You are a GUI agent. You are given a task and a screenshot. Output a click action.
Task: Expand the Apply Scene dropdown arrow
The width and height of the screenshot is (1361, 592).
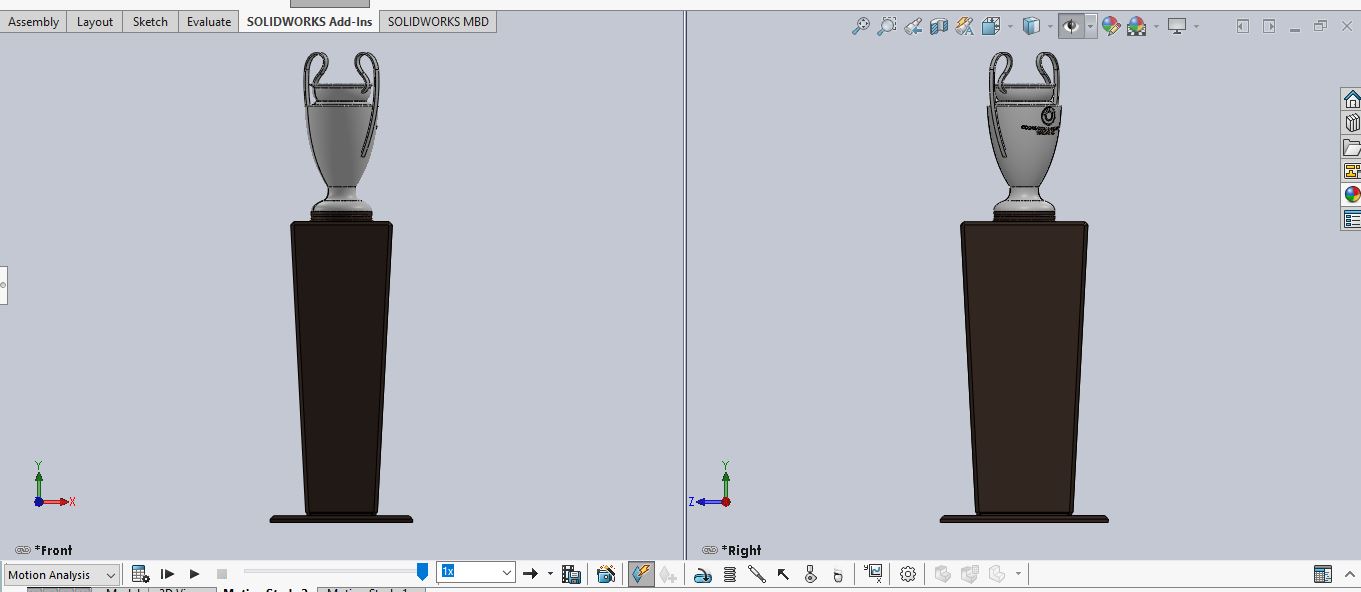[x=1156, y=26]
